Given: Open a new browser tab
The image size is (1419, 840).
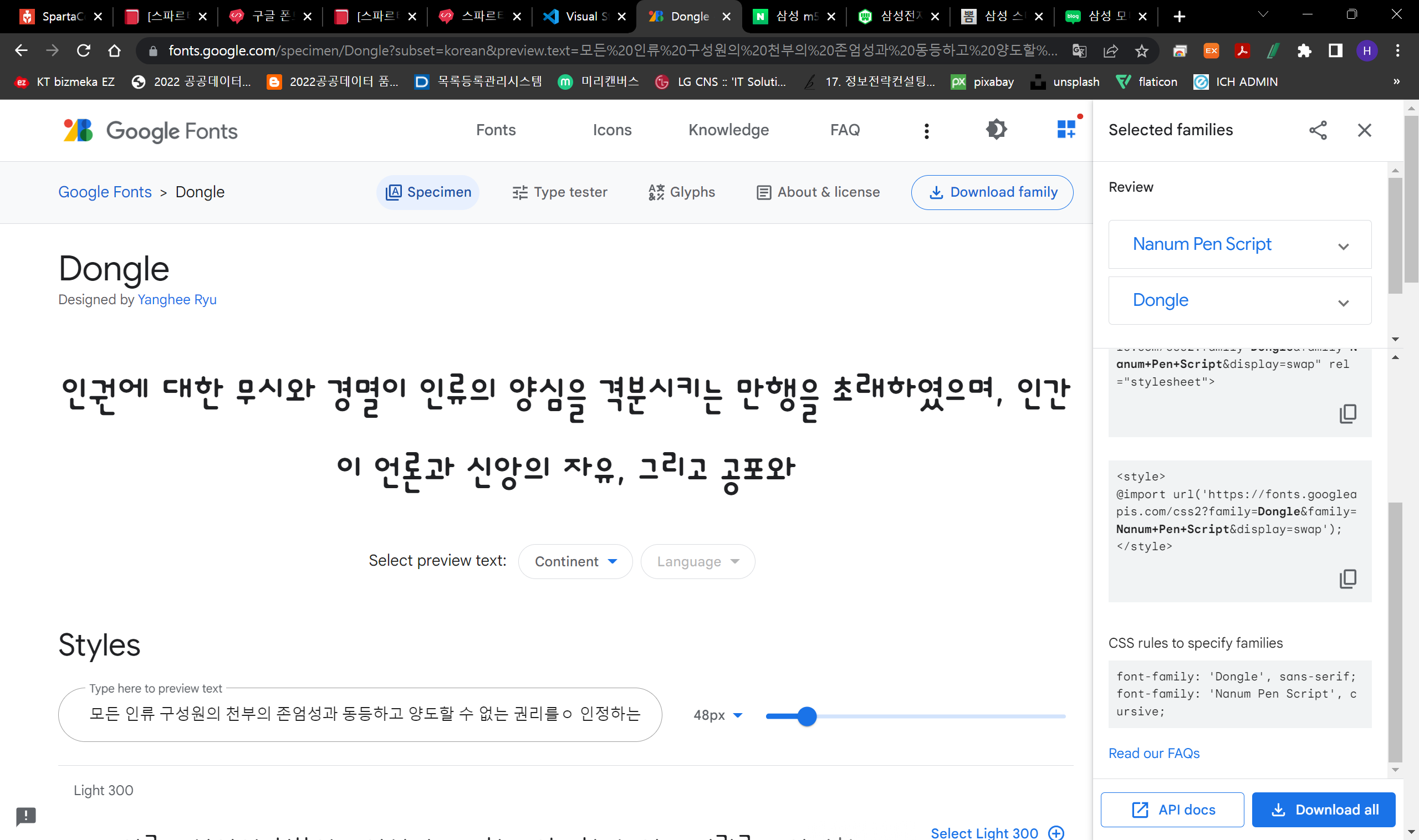Looking at the screenshot, I should [1180, 17].
